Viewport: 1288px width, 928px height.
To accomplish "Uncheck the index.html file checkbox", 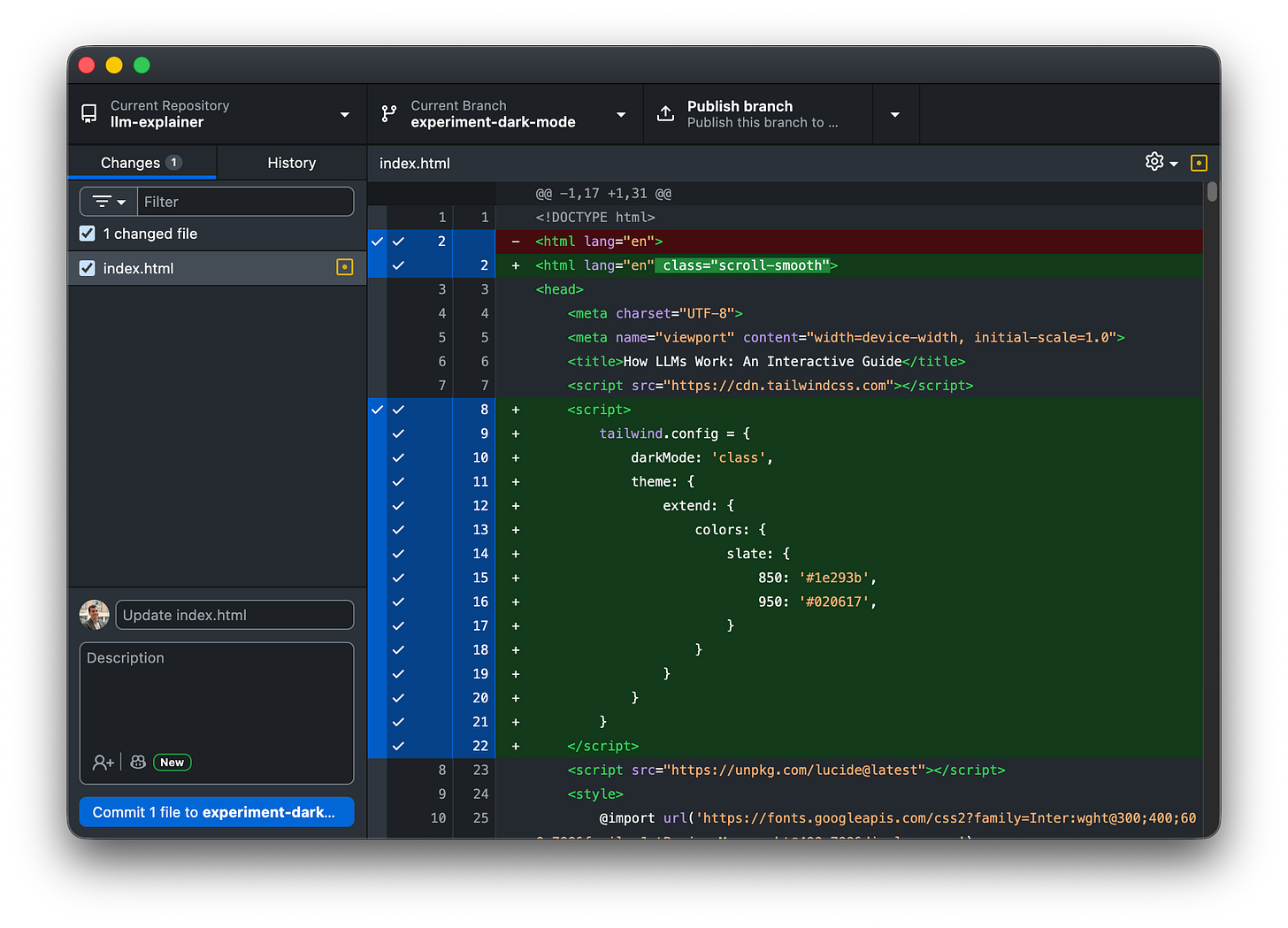I will 86,268.
